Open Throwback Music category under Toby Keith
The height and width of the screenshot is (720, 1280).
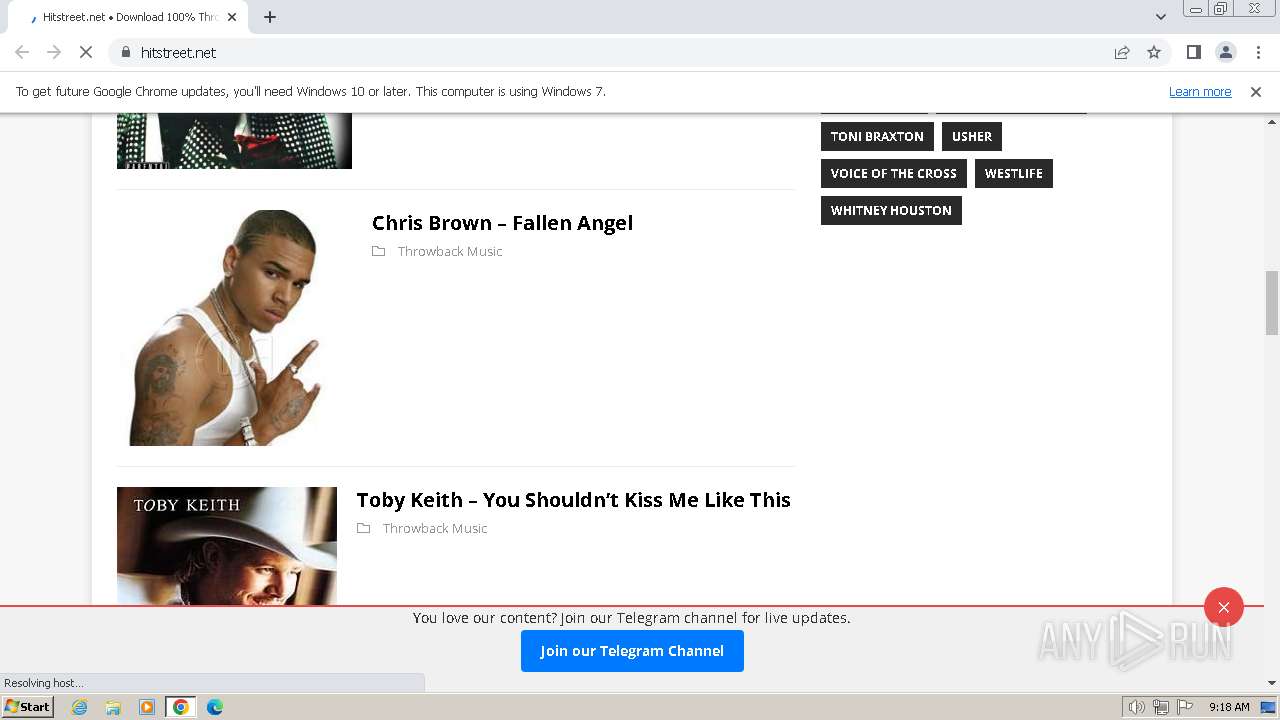click(x=435, y=528)
